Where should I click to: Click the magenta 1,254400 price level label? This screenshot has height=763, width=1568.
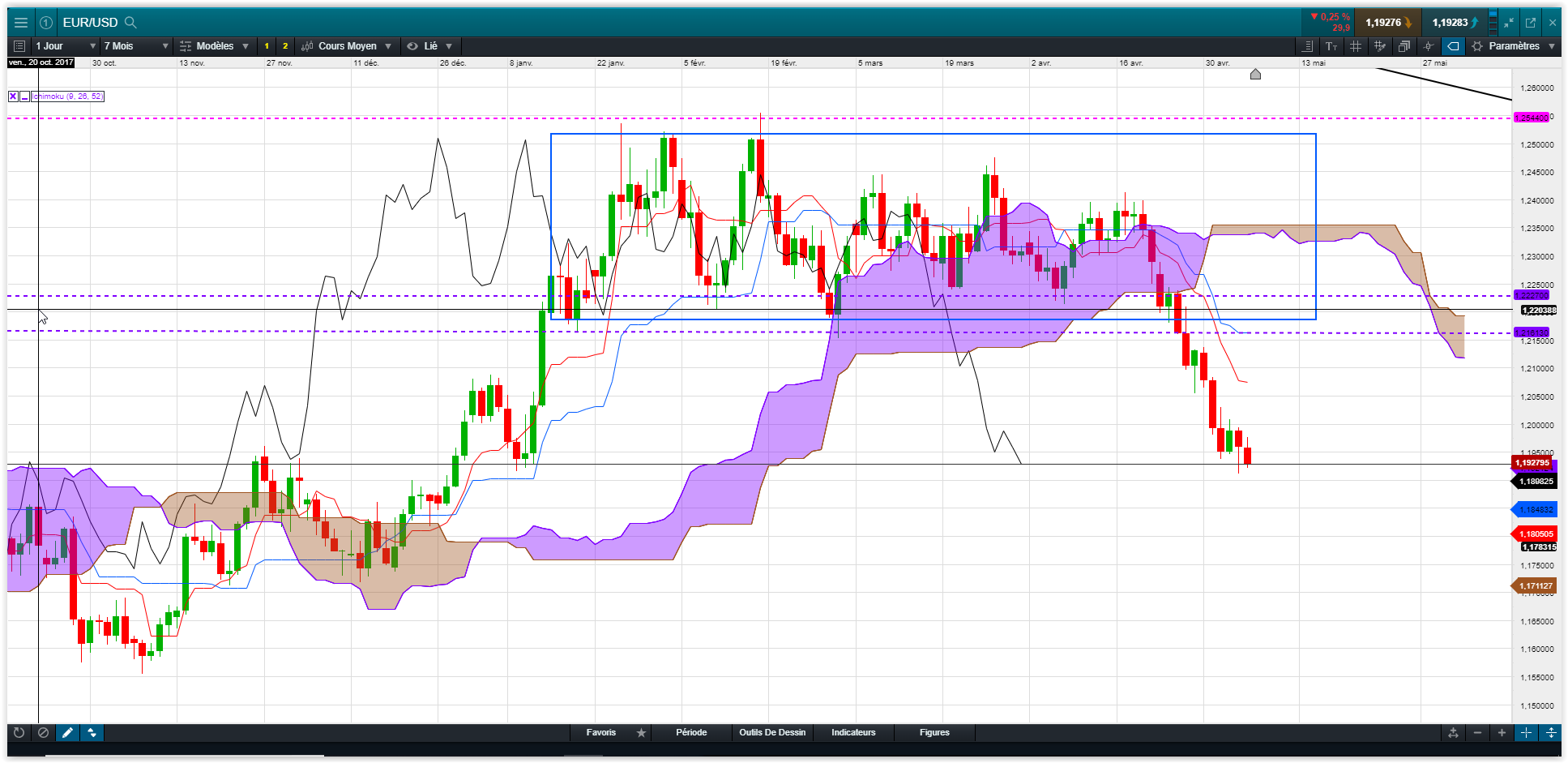pos(1531,118)
